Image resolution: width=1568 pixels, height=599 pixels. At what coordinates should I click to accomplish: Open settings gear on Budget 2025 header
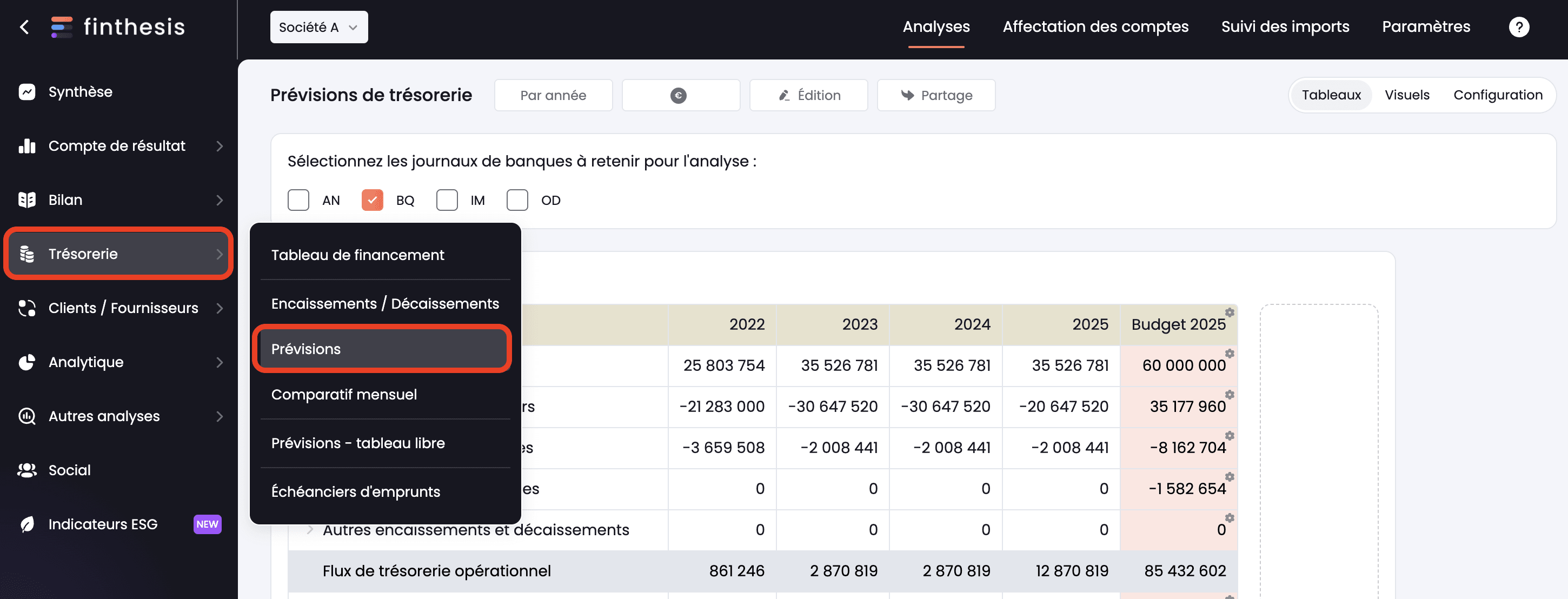tap(1229, 312)
